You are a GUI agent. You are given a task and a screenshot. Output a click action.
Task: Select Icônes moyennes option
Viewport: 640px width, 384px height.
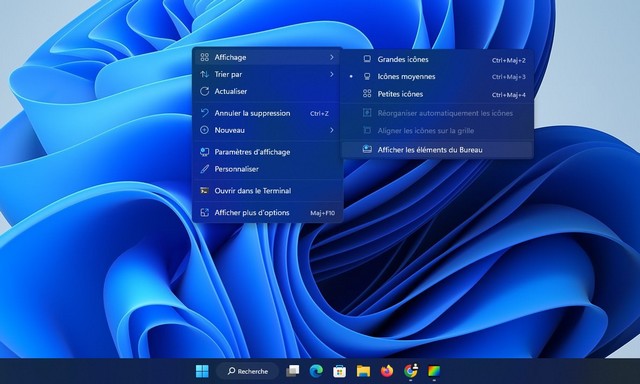437,77
